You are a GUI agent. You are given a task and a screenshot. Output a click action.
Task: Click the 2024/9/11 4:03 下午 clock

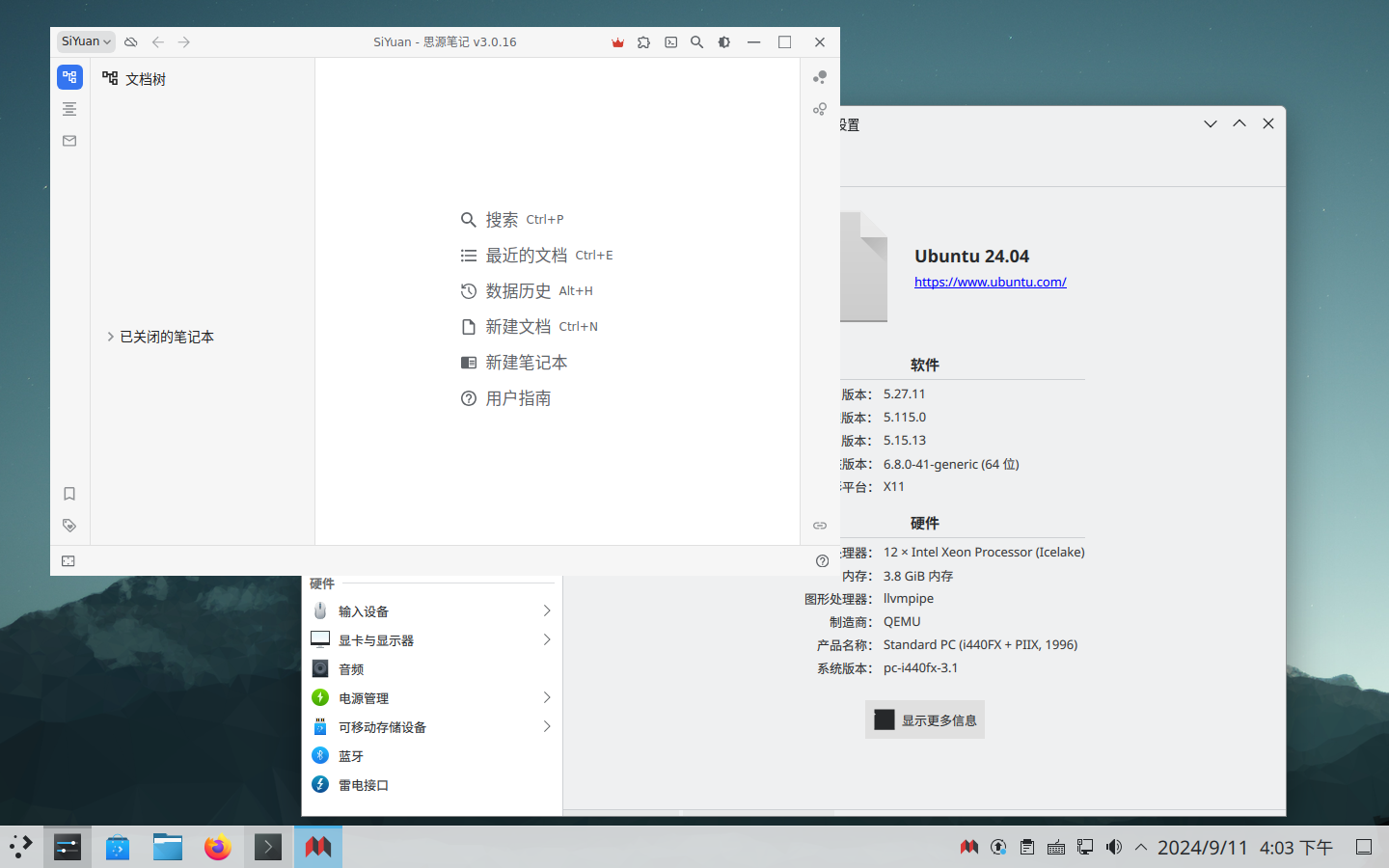[x=1245, y=847]
